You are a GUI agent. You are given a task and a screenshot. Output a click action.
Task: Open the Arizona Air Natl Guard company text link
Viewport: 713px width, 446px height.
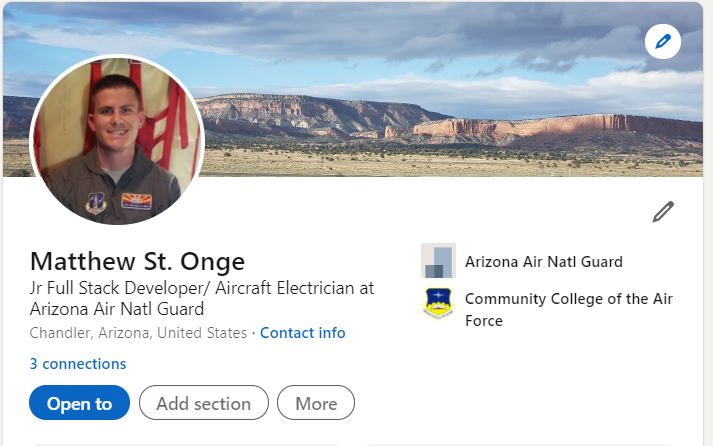coord(543,262)
